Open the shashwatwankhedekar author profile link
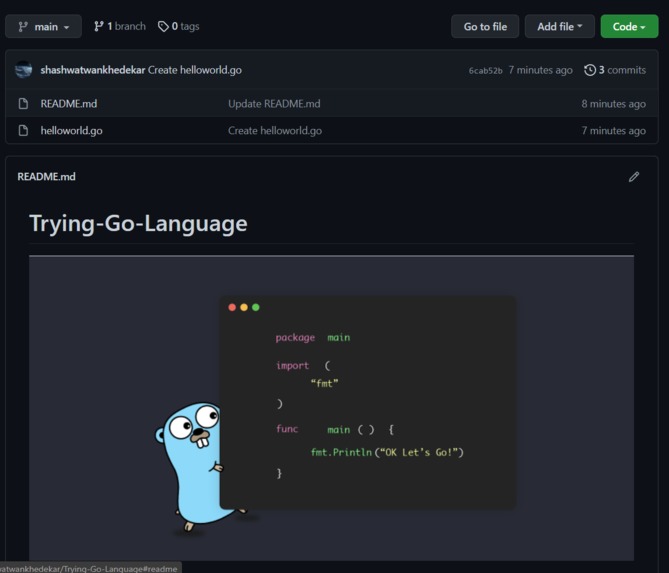This screenshot has width=669, height=573. click(93, 70)
